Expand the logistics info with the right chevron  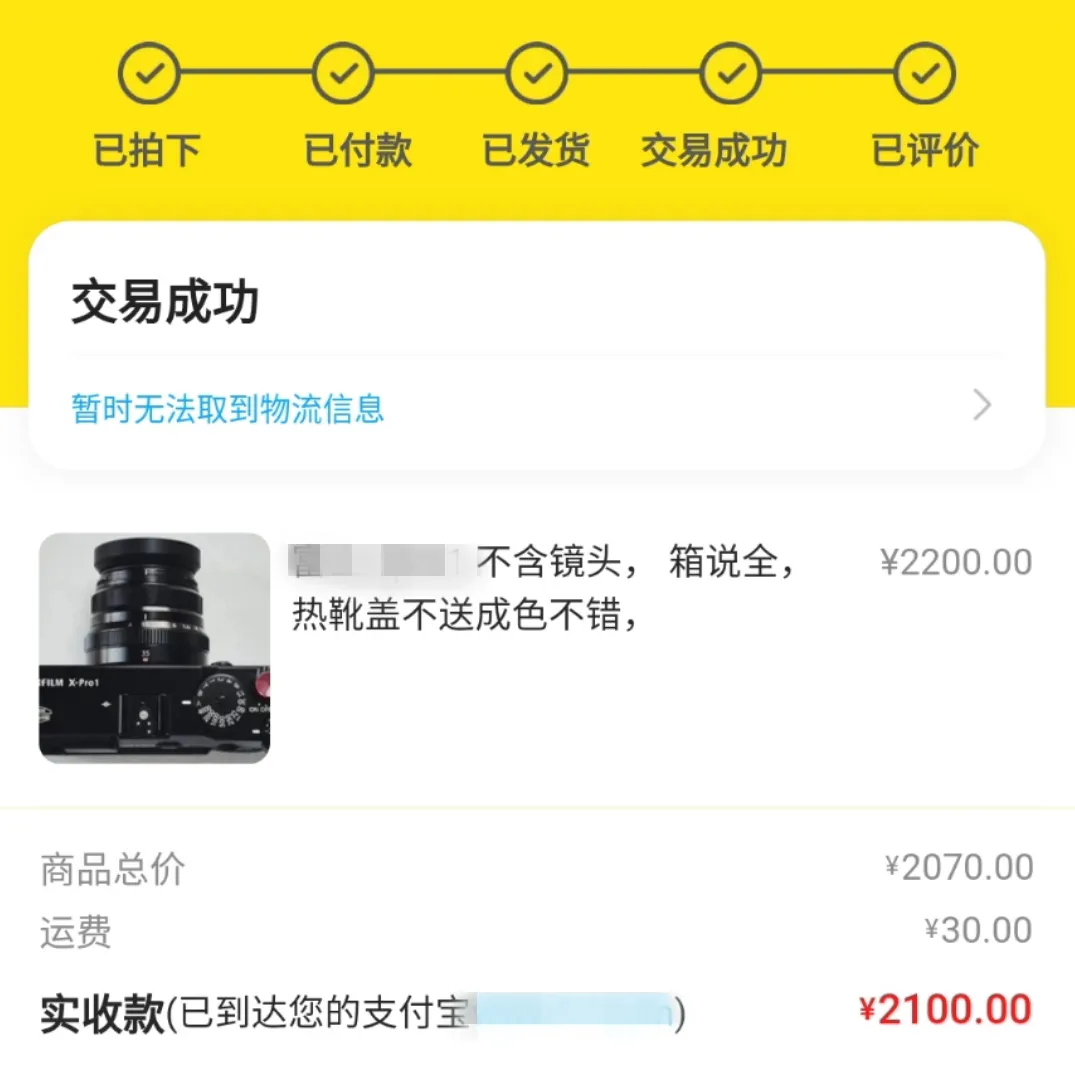981,406
